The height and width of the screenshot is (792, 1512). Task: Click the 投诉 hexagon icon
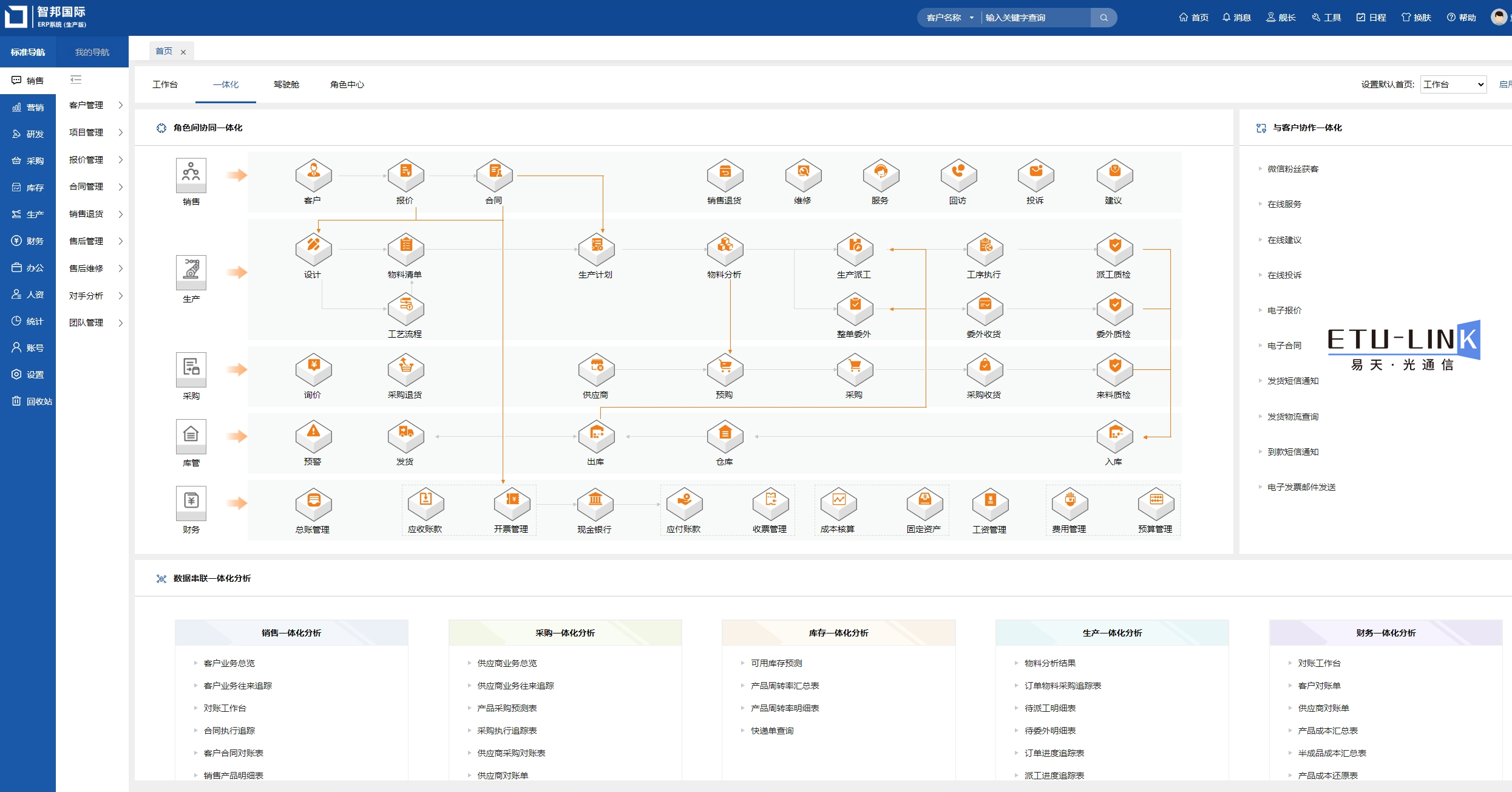pos(1036,175)
